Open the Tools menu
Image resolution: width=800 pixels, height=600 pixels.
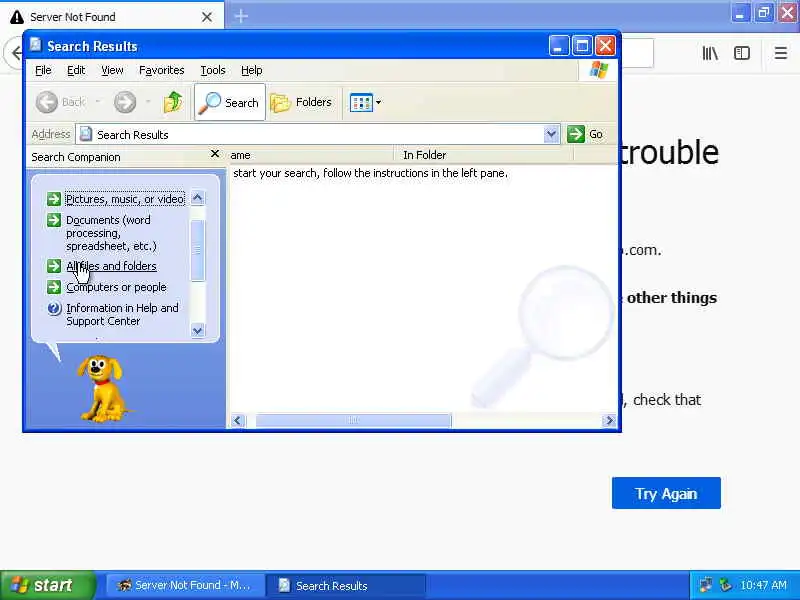point(213,70)
